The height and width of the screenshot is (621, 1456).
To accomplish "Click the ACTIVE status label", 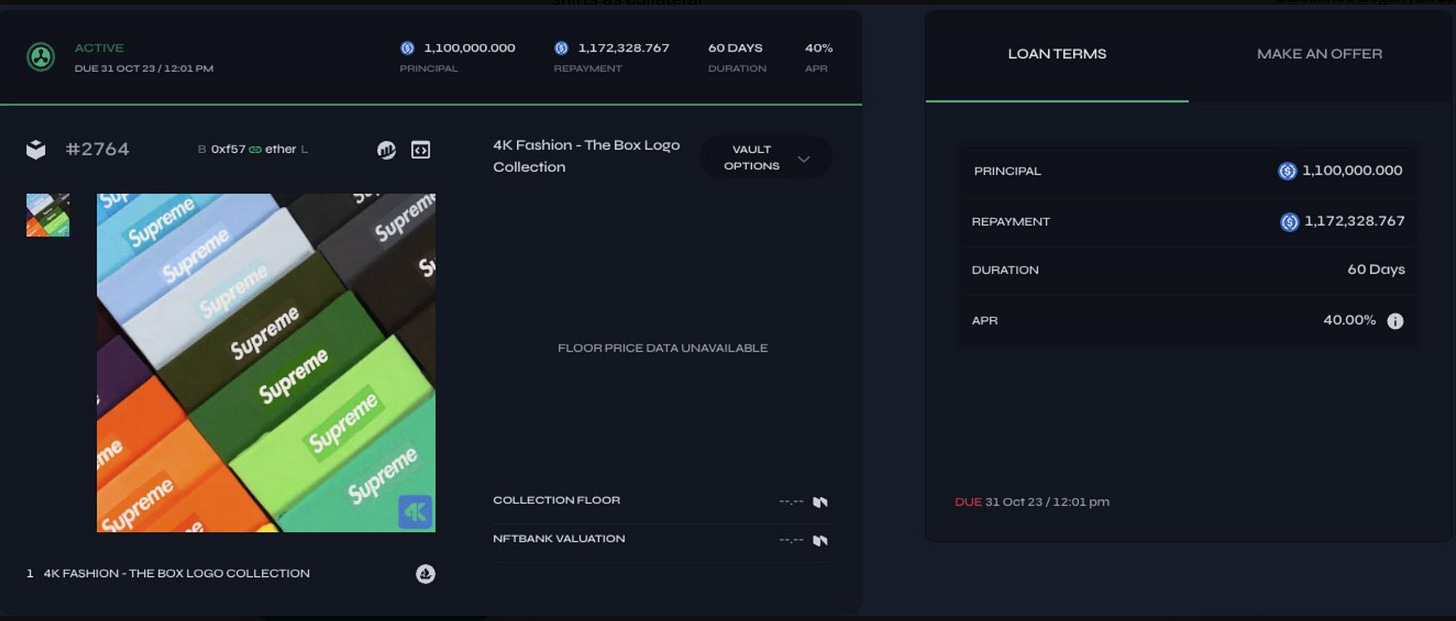I will (x=99, y=48).
